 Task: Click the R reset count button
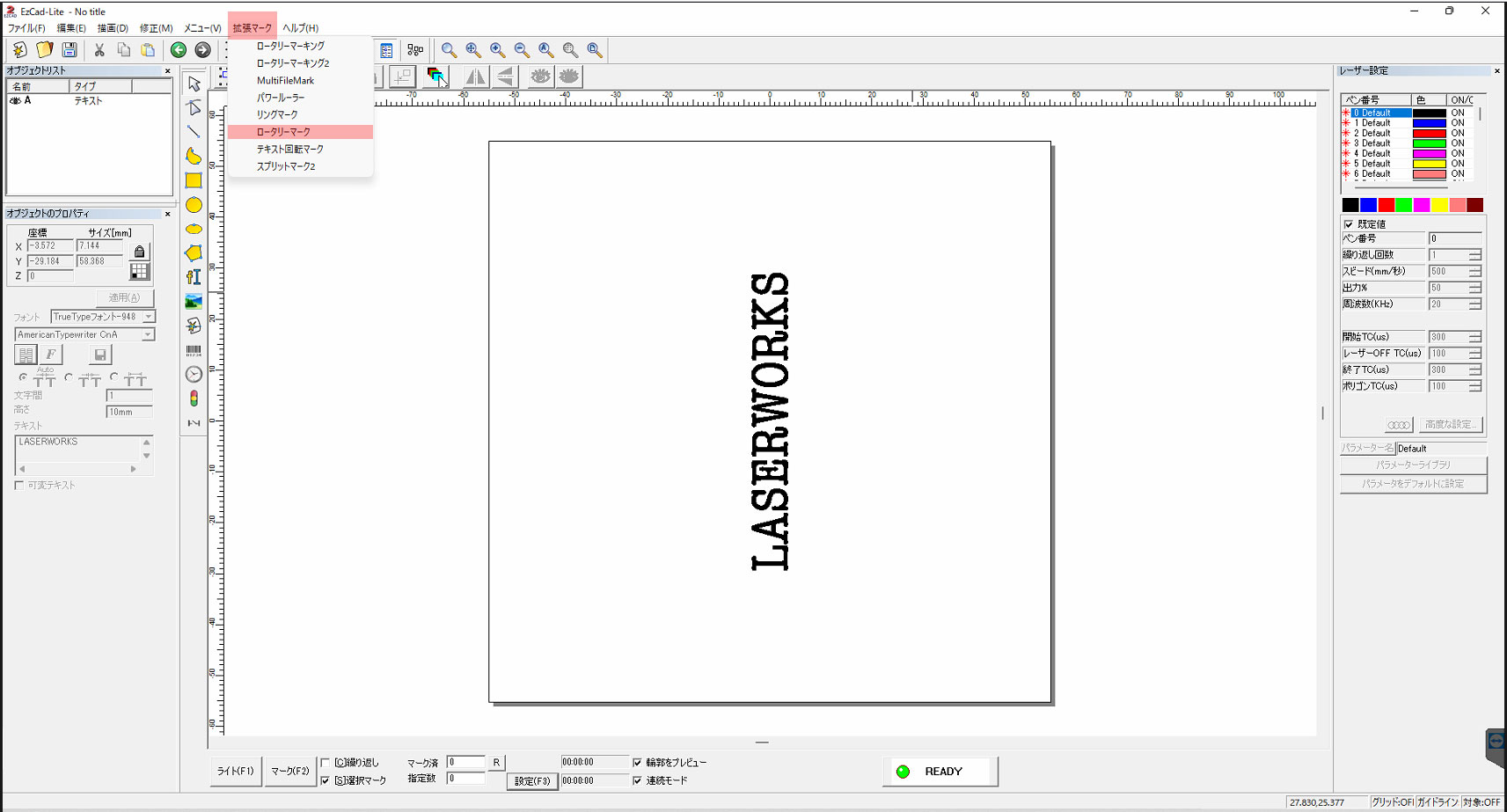pyautogui.click(x=496, y=763)
